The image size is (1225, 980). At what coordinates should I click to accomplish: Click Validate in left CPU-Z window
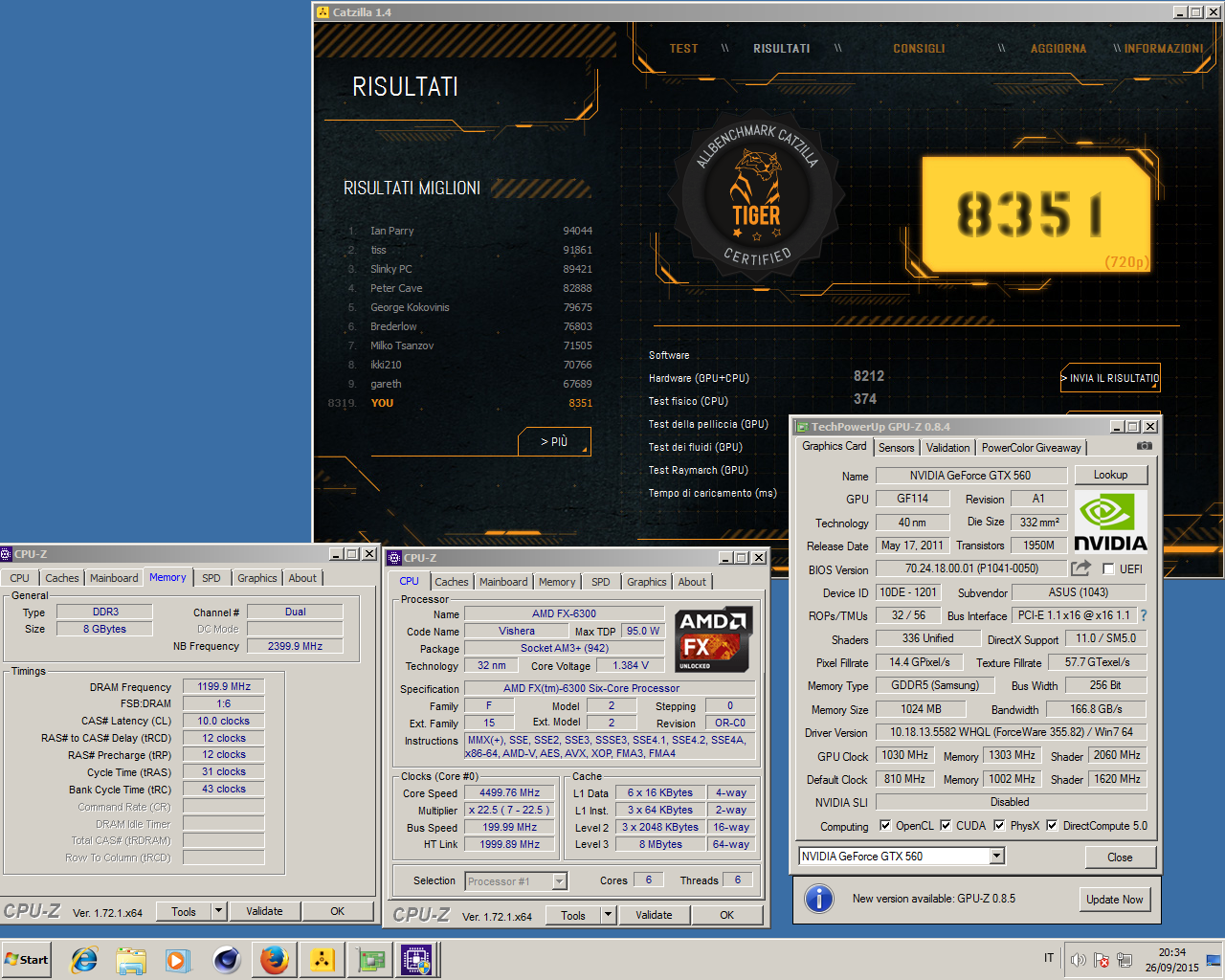[x=264, y=911]
